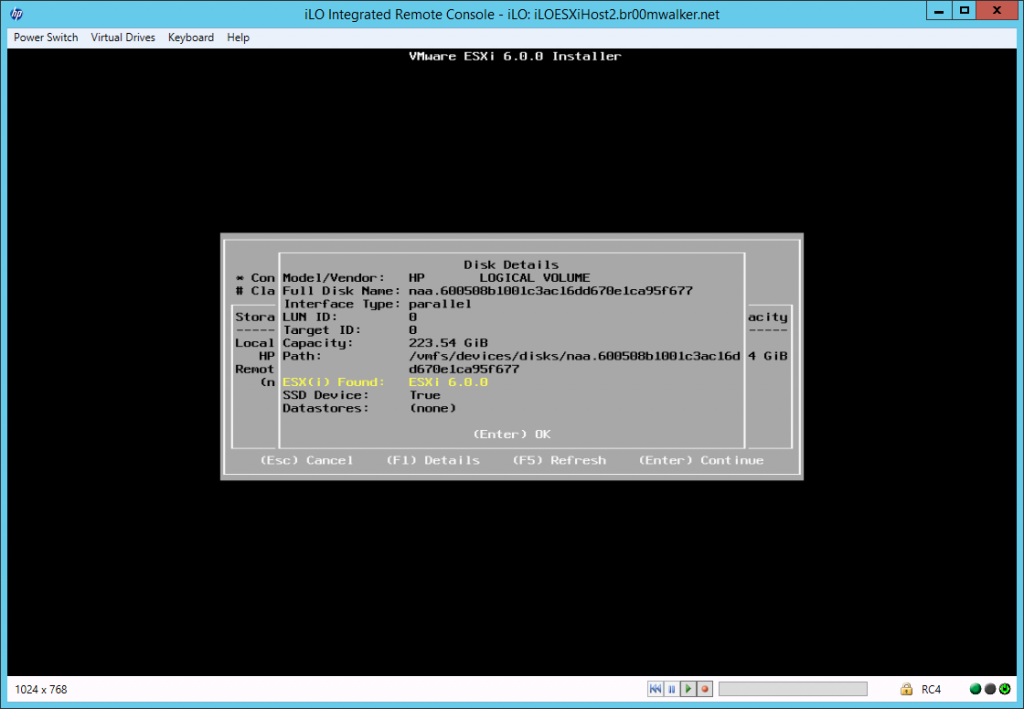Click the LUN ID label
The width and height of the screenshot is (1024, 709).
310,317
